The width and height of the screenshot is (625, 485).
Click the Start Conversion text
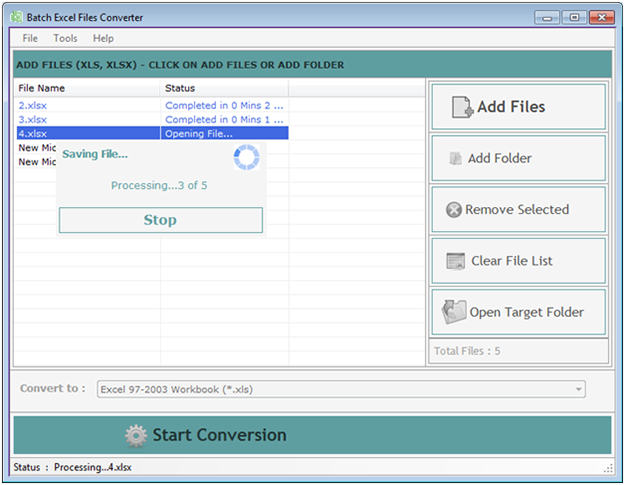220,435
